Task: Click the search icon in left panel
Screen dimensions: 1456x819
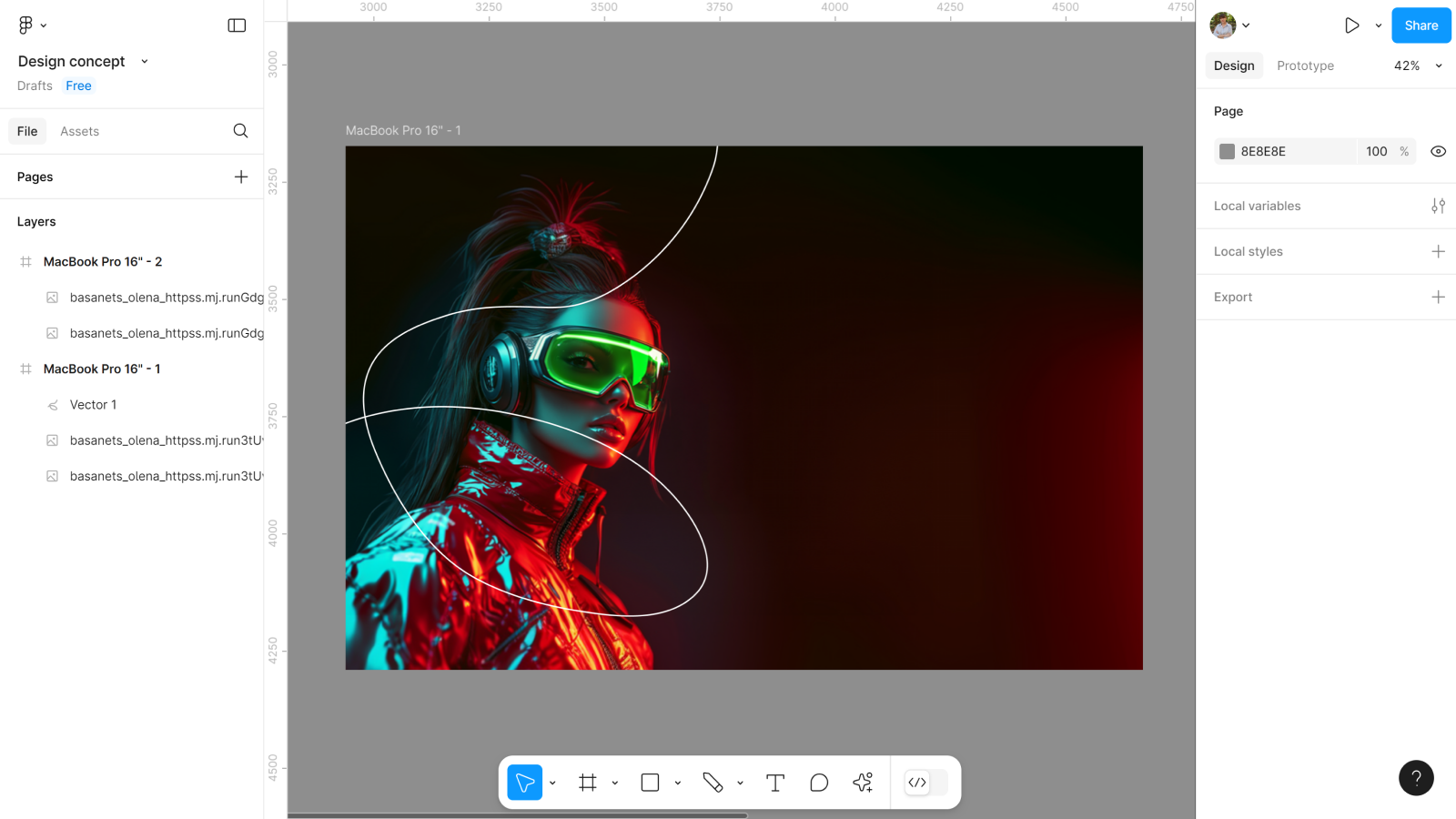Action: (240, 131)
